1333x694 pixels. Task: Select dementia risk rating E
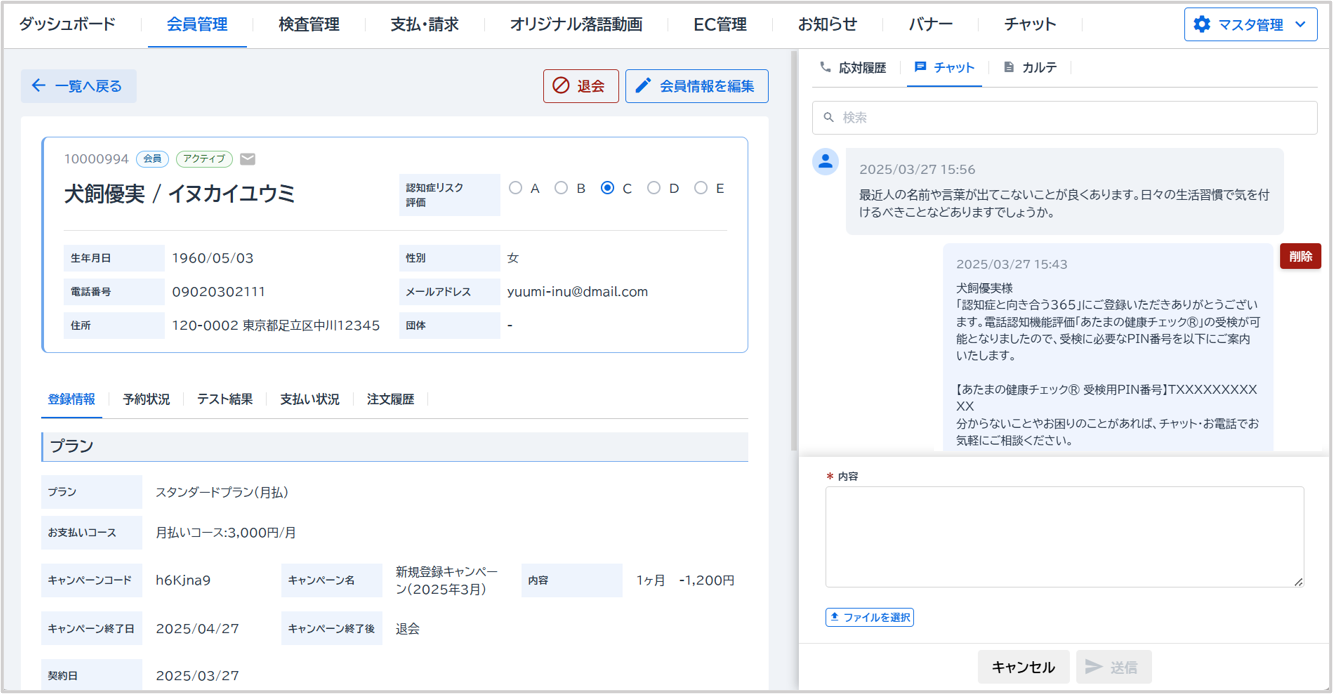click(700, 188)
